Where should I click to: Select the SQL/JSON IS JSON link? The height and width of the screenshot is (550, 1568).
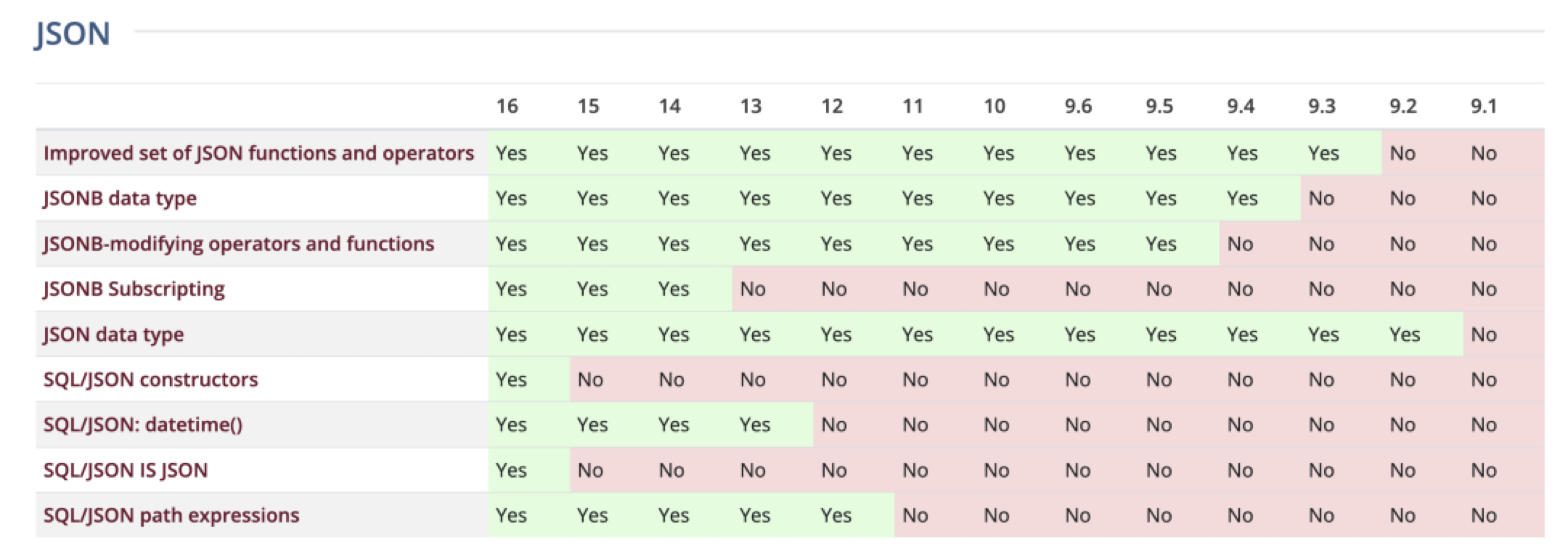pyautogui.click(x=125, y=470)
